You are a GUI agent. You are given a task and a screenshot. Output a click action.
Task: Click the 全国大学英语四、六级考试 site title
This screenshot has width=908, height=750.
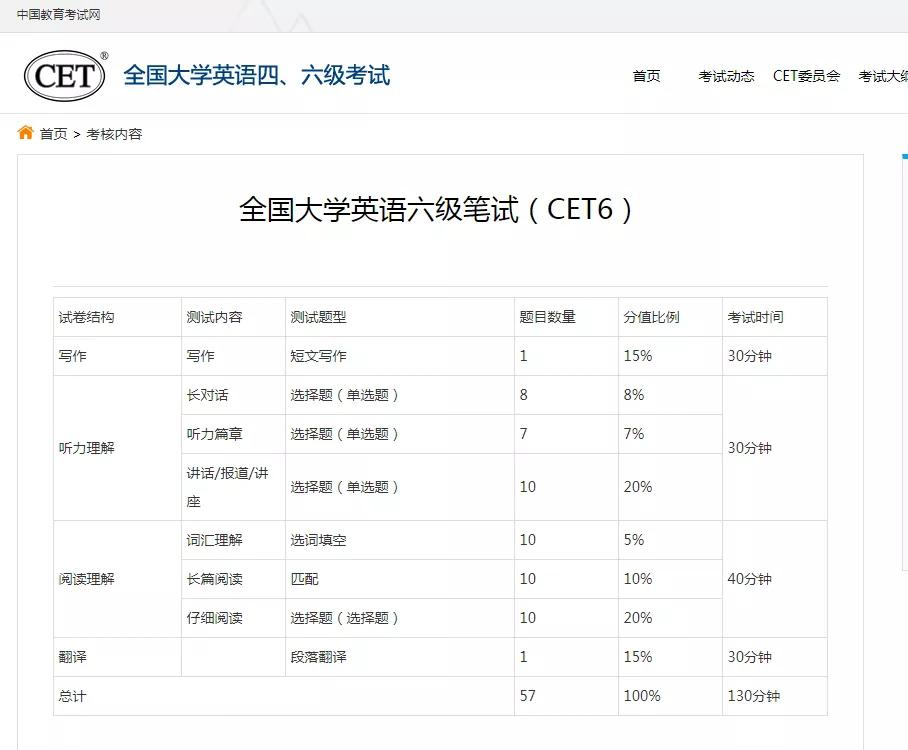coord(256,76)
